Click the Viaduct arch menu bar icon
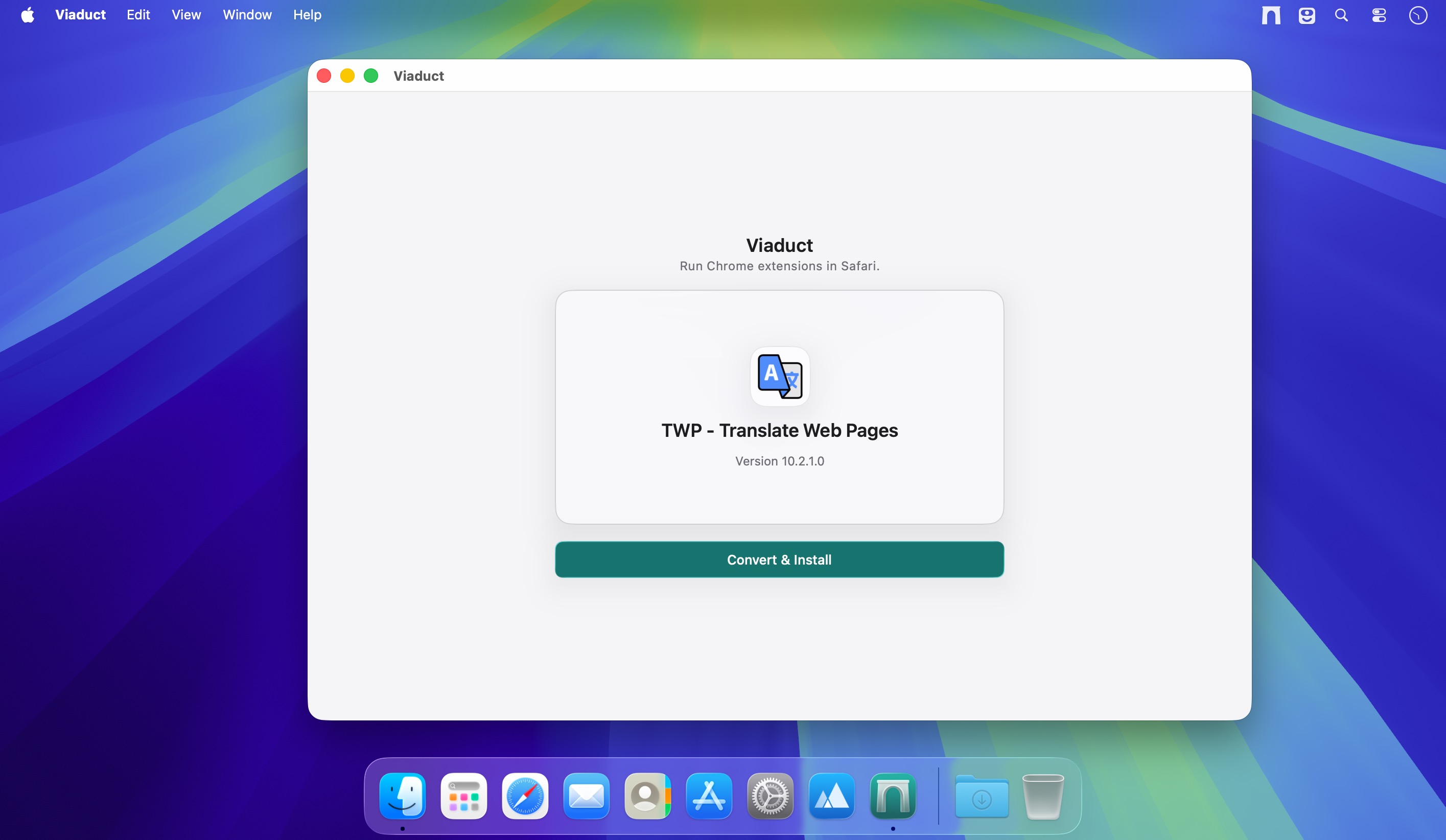This screenshot has height=840, width=1446. (x=1271, y=15)
